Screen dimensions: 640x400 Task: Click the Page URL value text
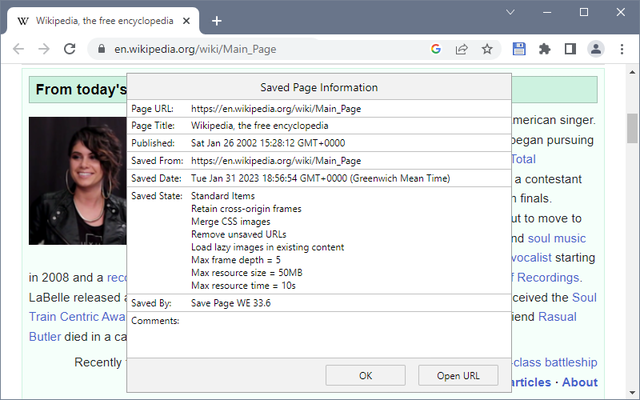click(x=276, y=109)
